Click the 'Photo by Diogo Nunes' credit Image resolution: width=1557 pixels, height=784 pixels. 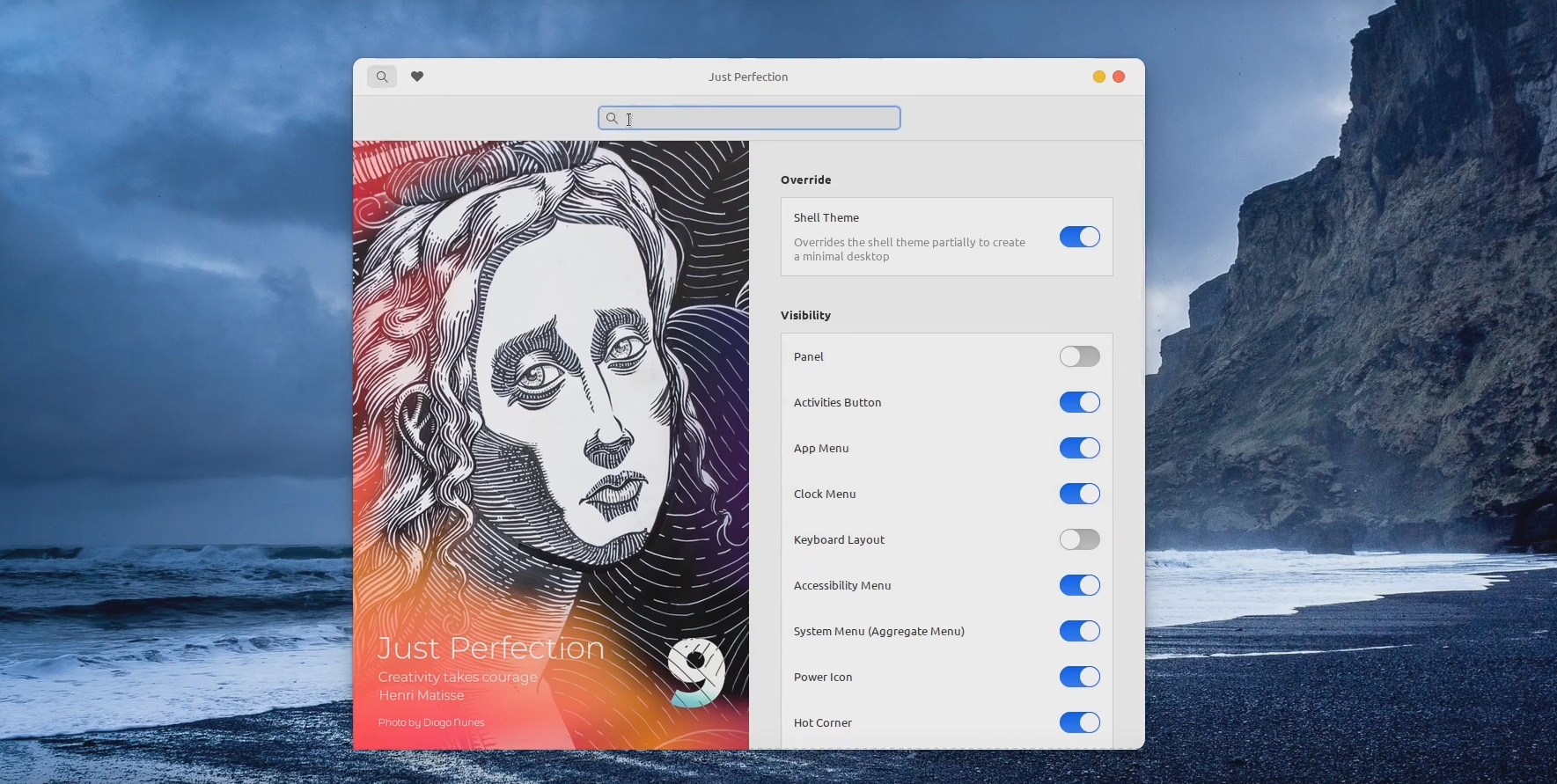coord(431,722)
